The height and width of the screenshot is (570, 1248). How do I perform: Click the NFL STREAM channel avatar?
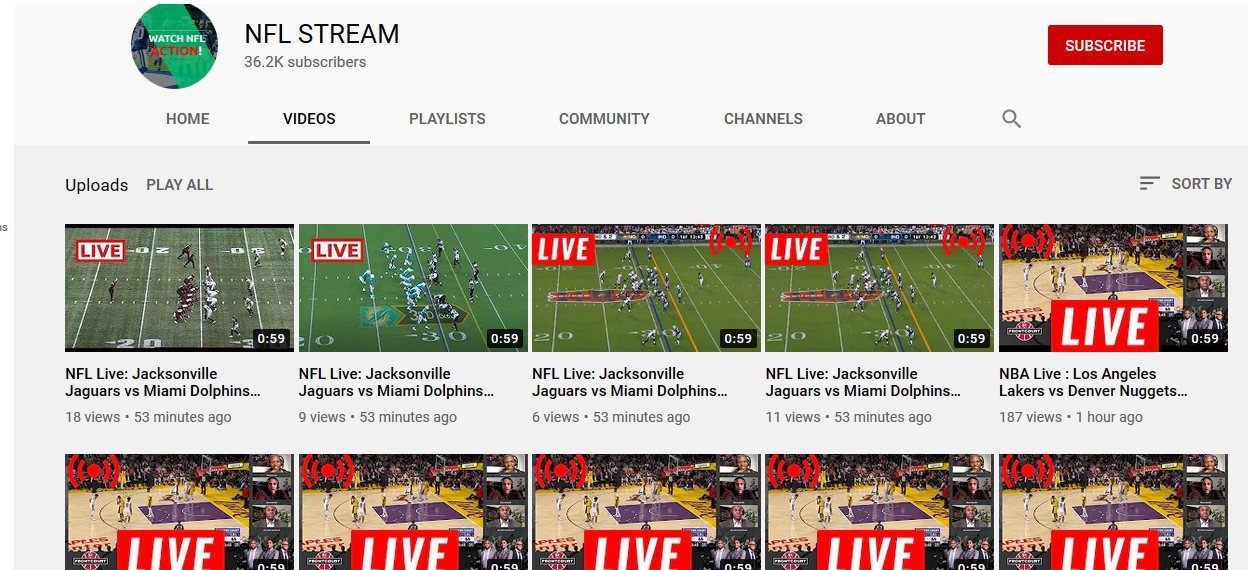pos(174,46)
